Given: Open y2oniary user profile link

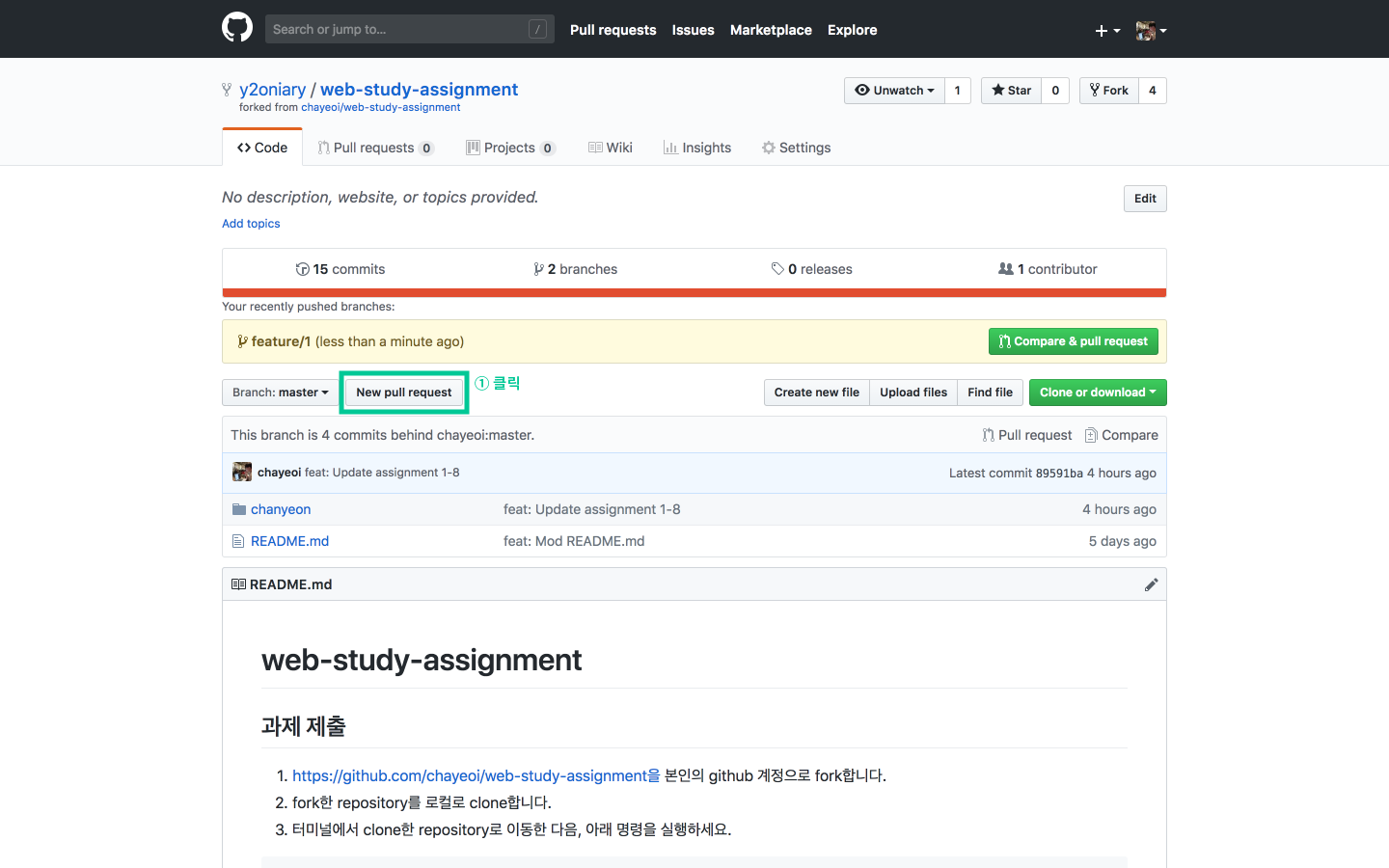Looking at the screenshot, I should [x=272, y=89].
